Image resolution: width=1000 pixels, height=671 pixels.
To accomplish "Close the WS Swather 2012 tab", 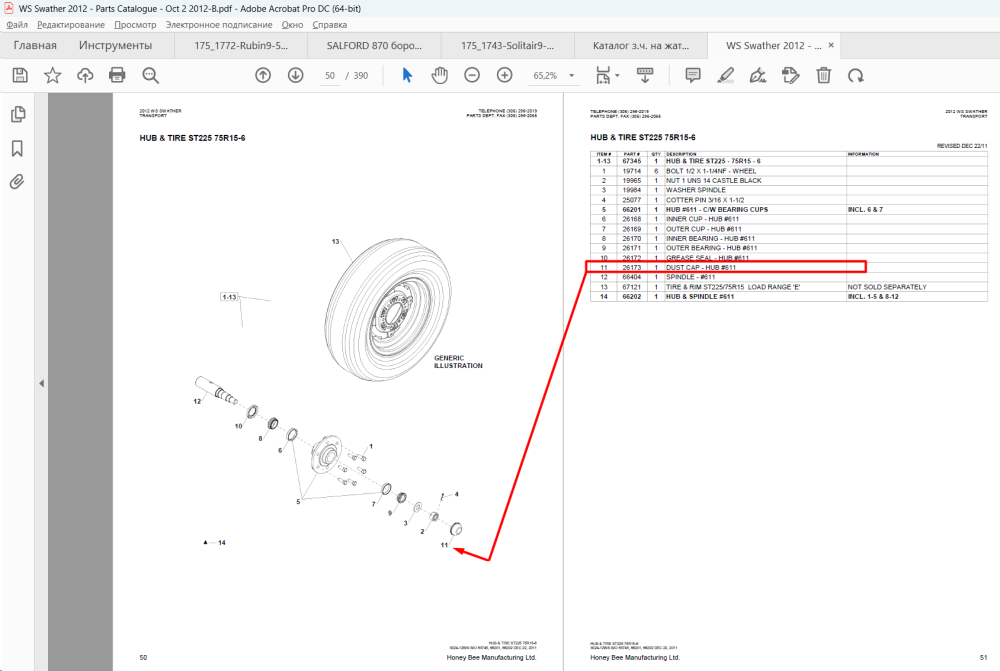I will click(831, 45).
